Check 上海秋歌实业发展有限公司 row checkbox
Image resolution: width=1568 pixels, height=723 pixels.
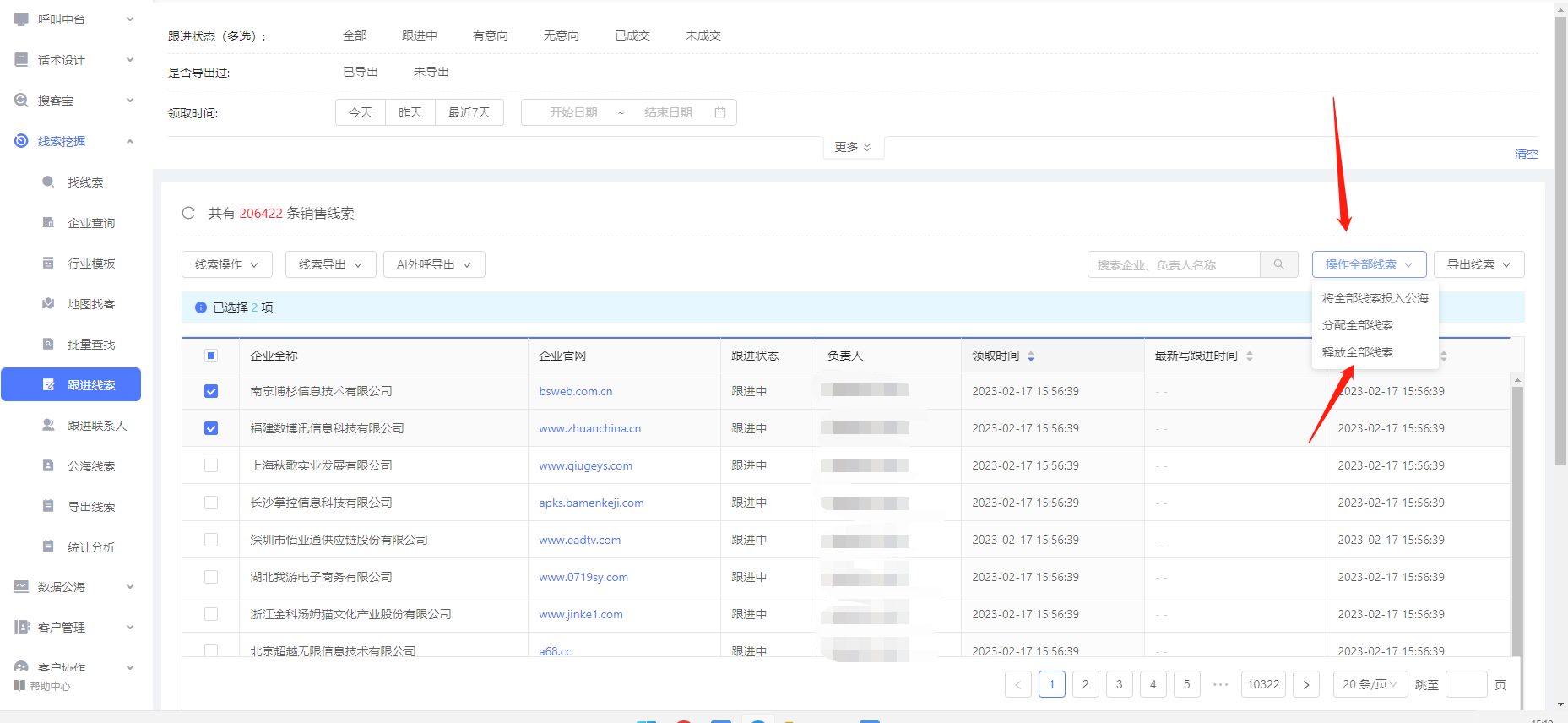click(x=211, y=465)
